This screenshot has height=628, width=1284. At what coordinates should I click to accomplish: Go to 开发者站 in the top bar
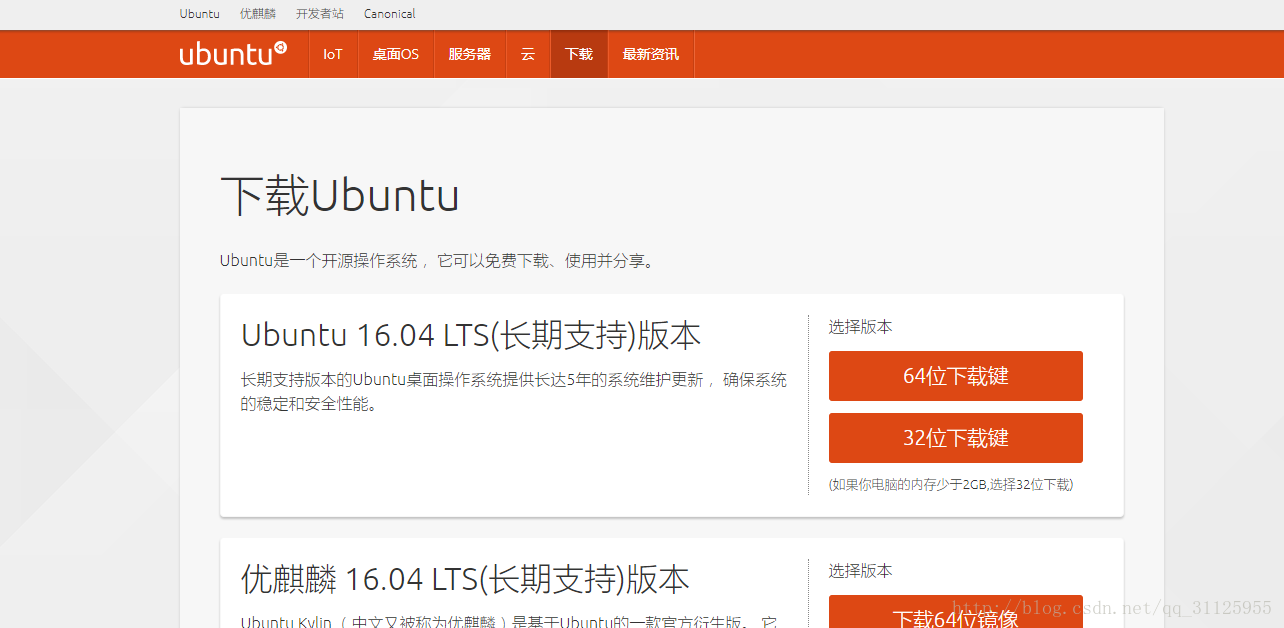tap(319, 14)
